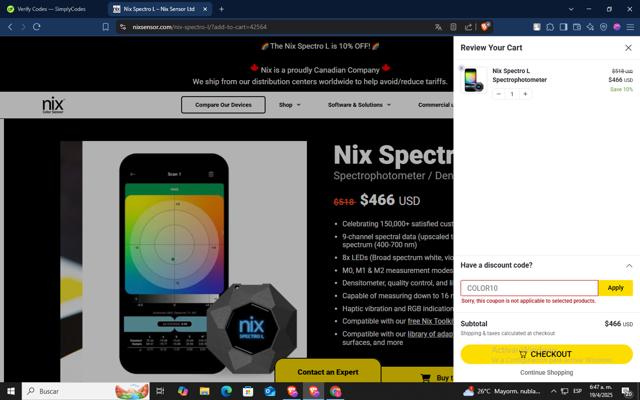The width and height of the screenshot is (640, 400).
Task: Click Continue Shopping link
Action: click(547, 373)
